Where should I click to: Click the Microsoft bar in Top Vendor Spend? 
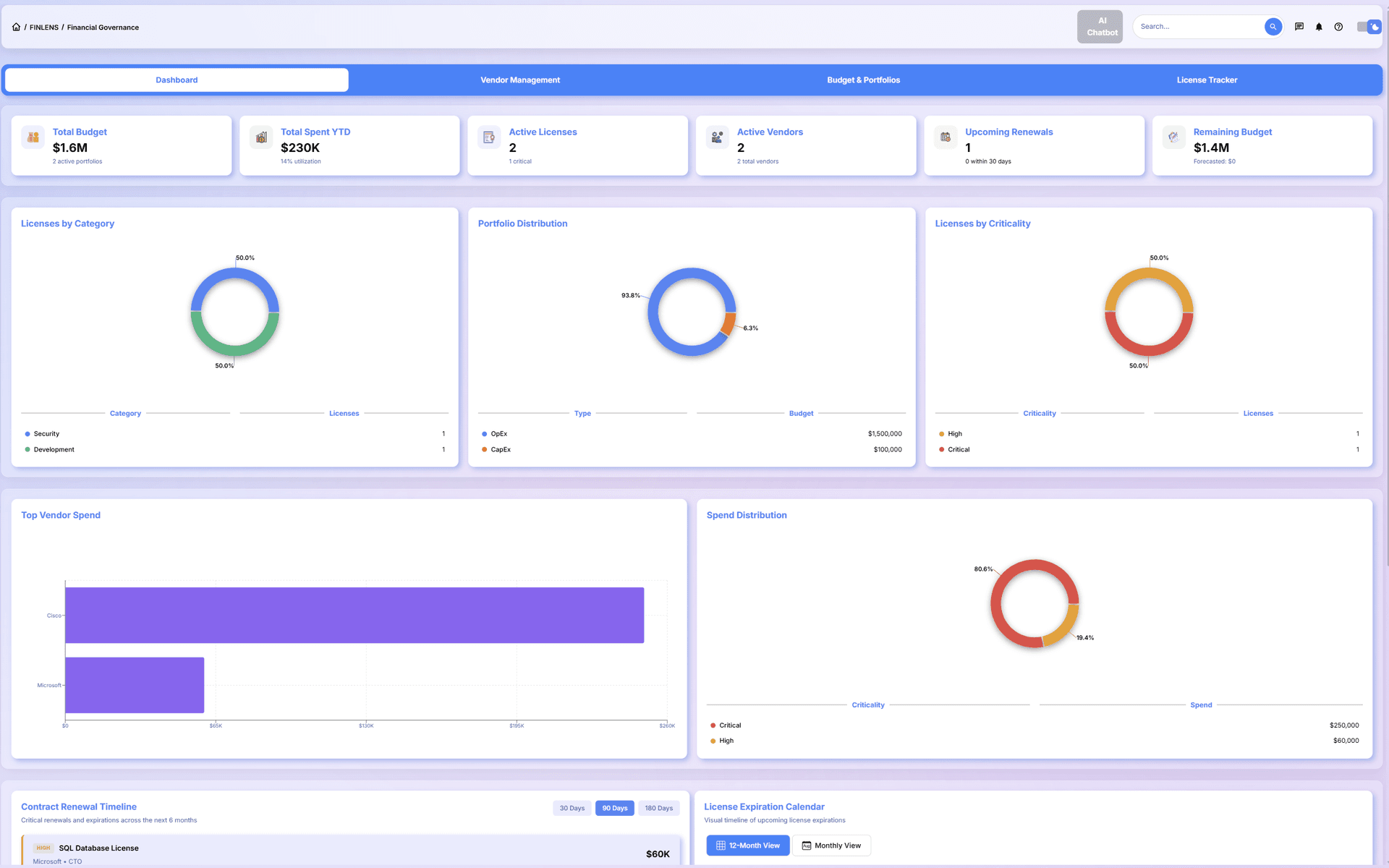coord(135,685)
